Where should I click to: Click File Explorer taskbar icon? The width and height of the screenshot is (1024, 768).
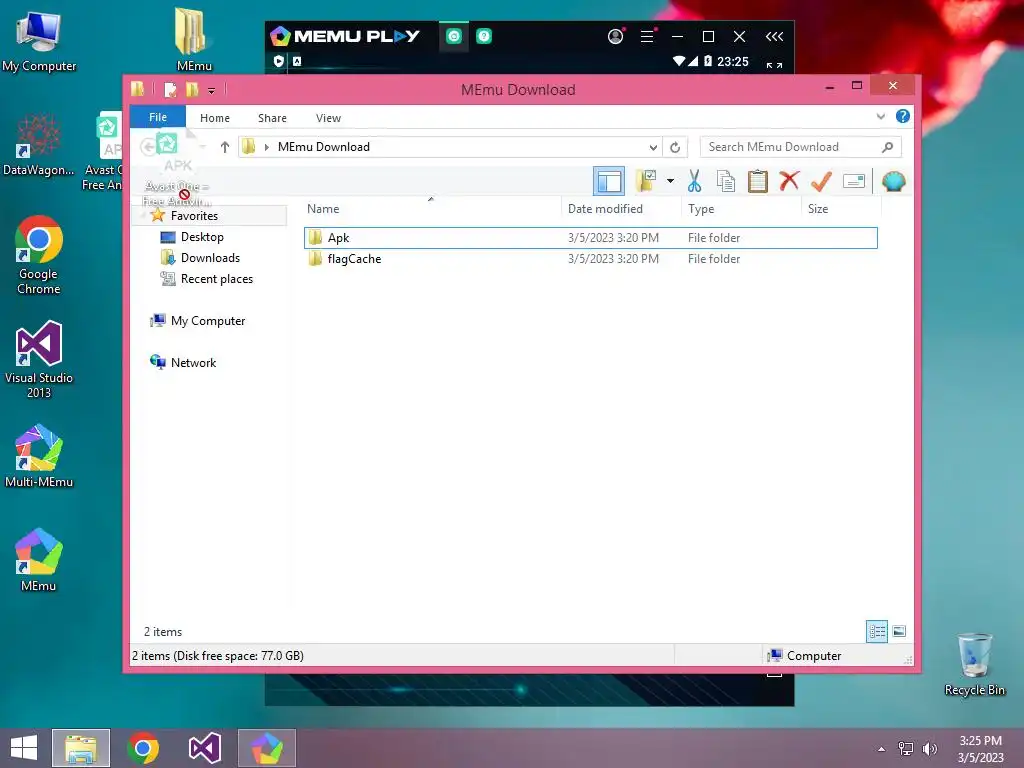click(81, 748)
